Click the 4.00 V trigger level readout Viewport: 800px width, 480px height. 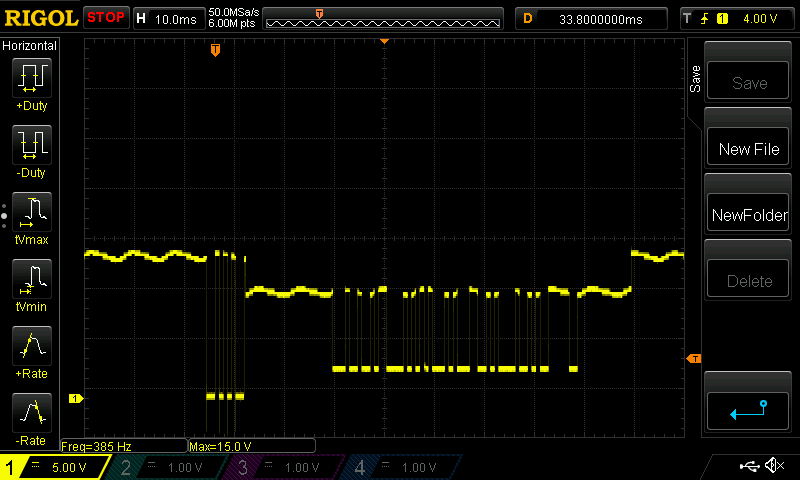[760, 19]
